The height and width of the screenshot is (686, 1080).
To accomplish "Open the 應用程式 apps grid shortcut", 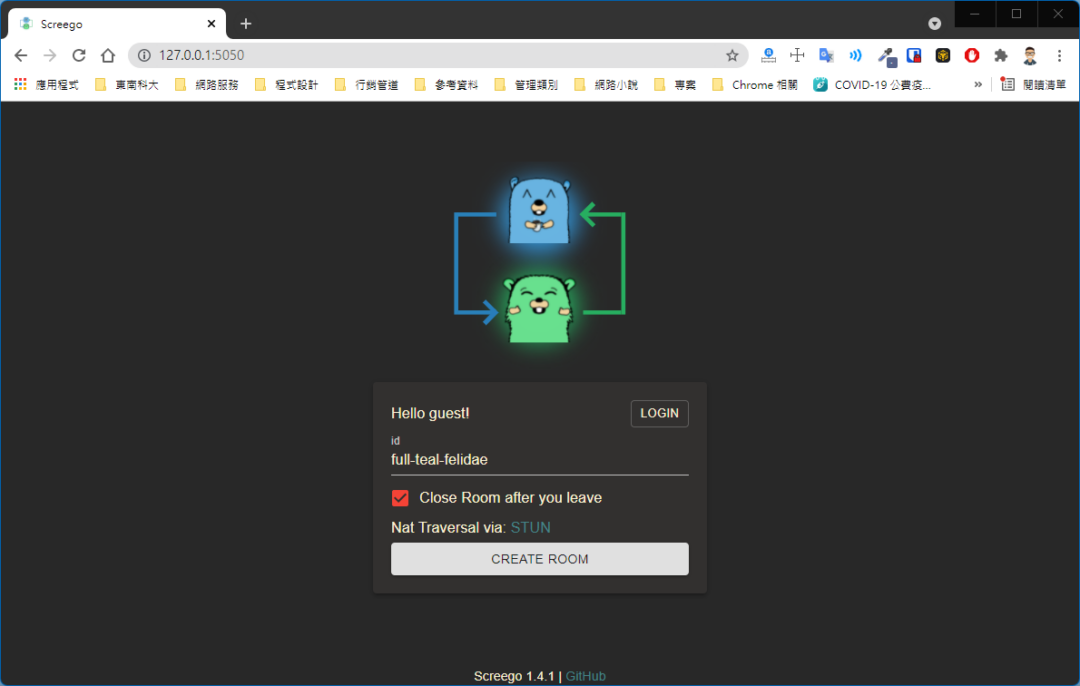I will [x=46, y=85].
